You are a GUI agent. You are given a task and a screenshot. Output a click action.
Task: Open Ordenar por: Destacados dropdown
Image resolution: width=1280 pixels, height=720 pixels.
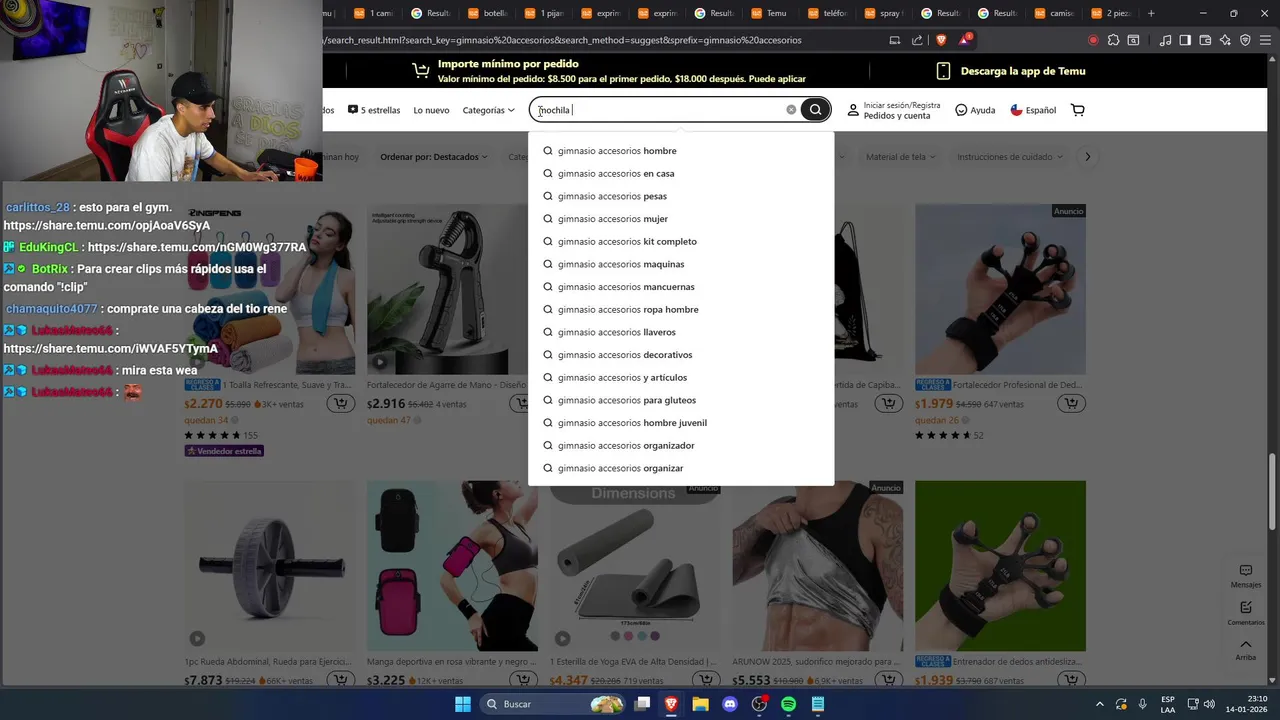[434, 157]
